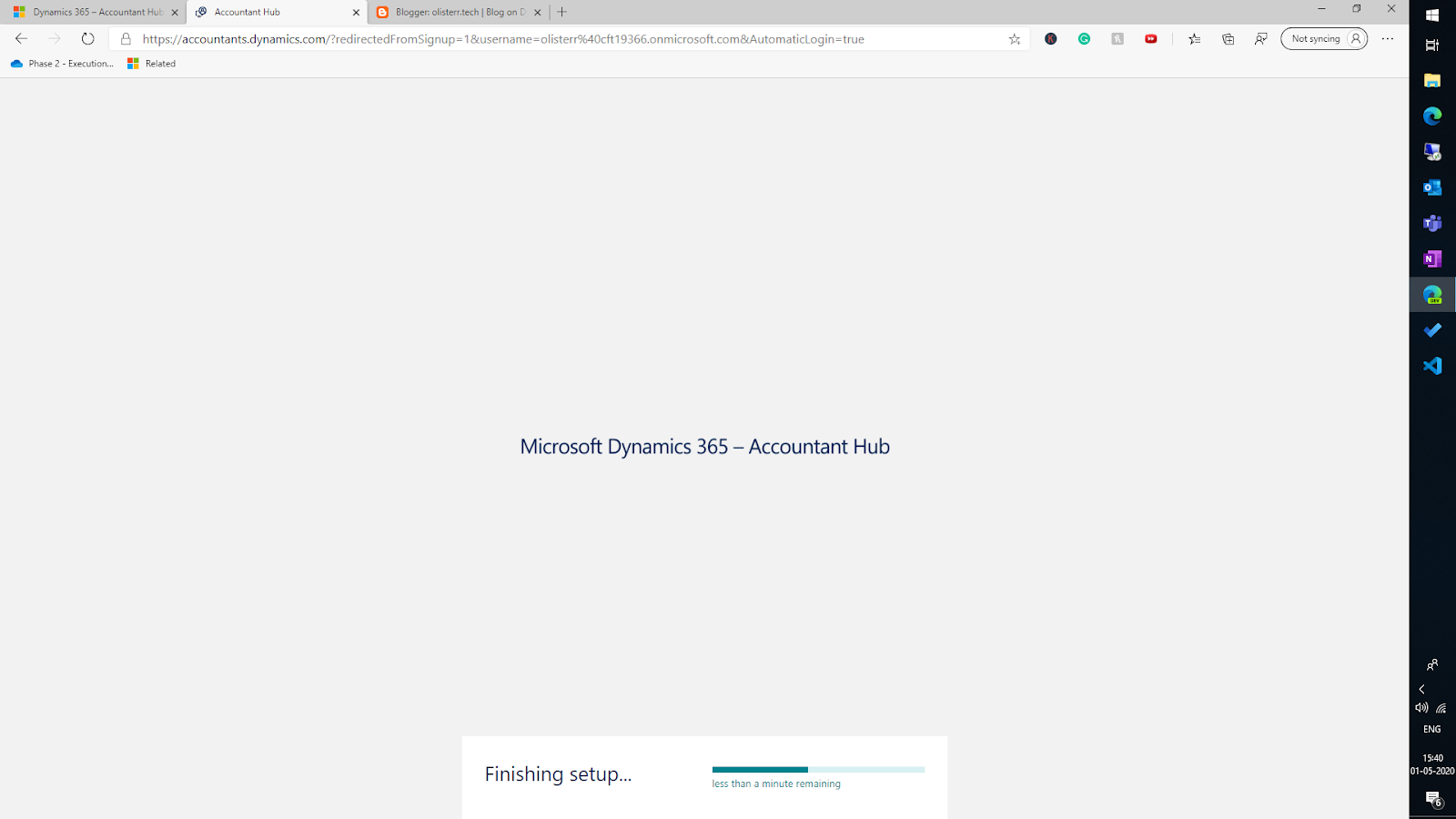Viewport: 1456px width, 819px height.
Task: Open Microsoft Teams from the taskbar
Action: click(1432, 223)
